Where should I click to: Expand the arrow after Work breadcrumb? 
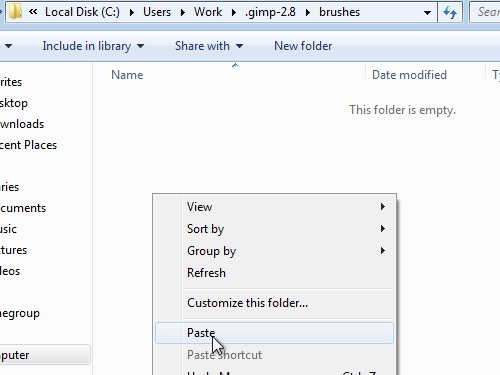234,13
